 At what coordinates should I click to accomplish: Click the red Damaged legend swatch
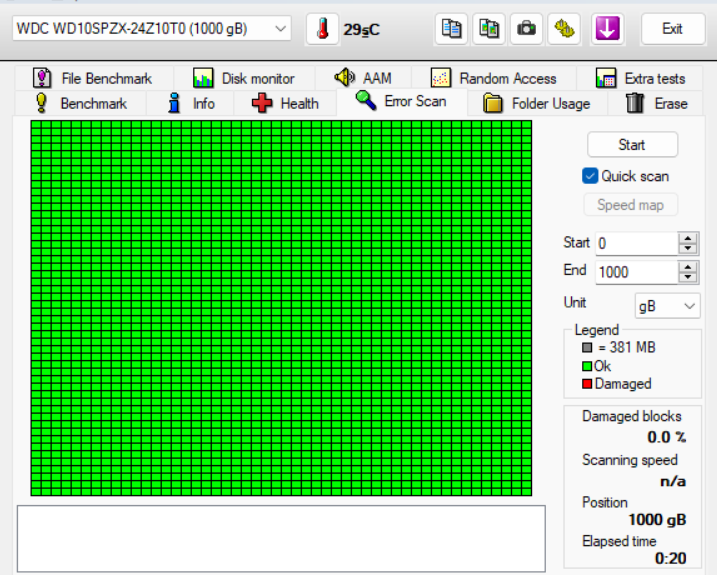click(x=587, y=384)
